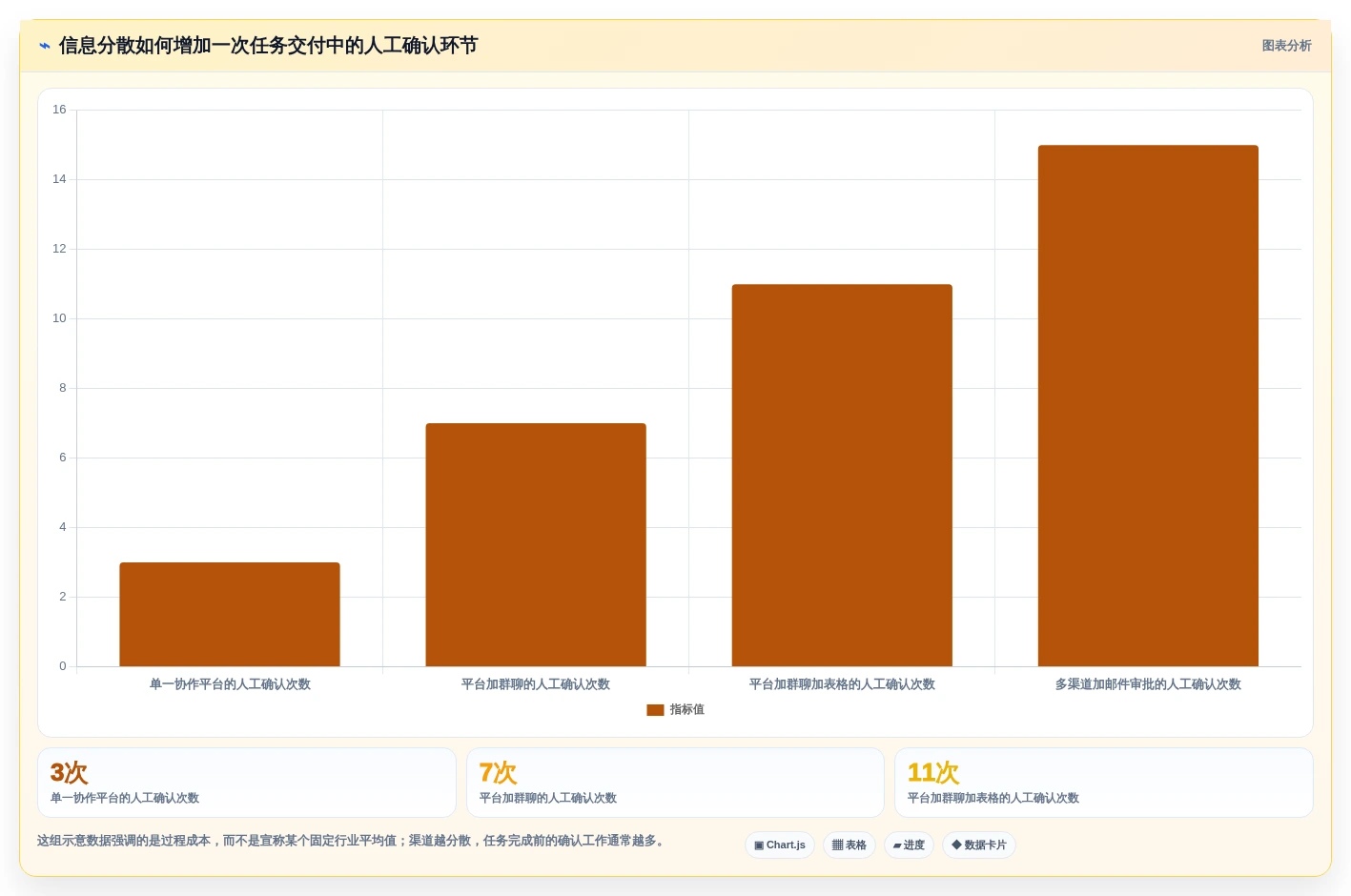Click the 图表分析 label in the header
Screen dimensions: 1351x896
[1286, 46]
